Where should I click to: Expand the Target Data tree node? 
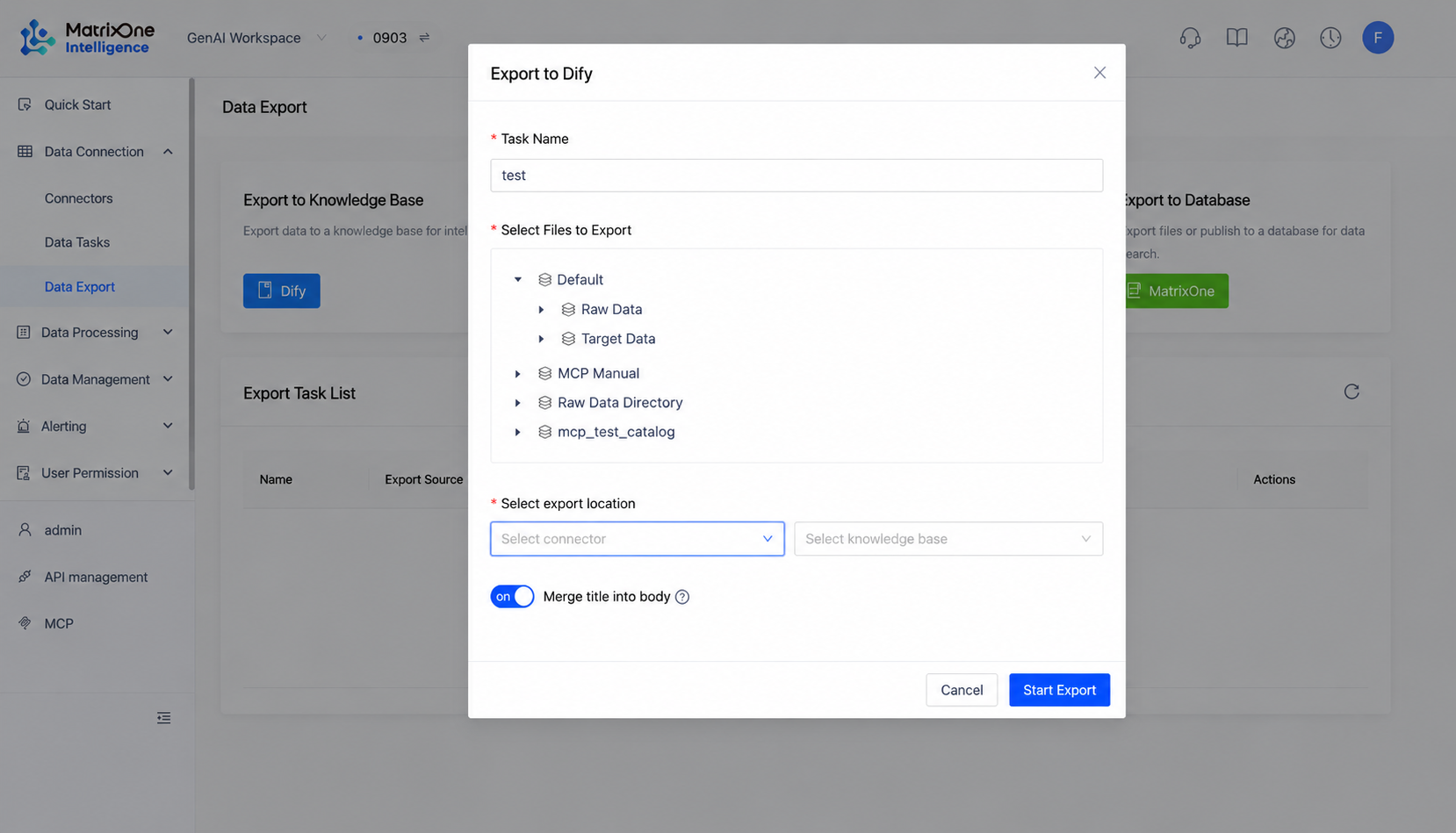click(x=542, y=339)
